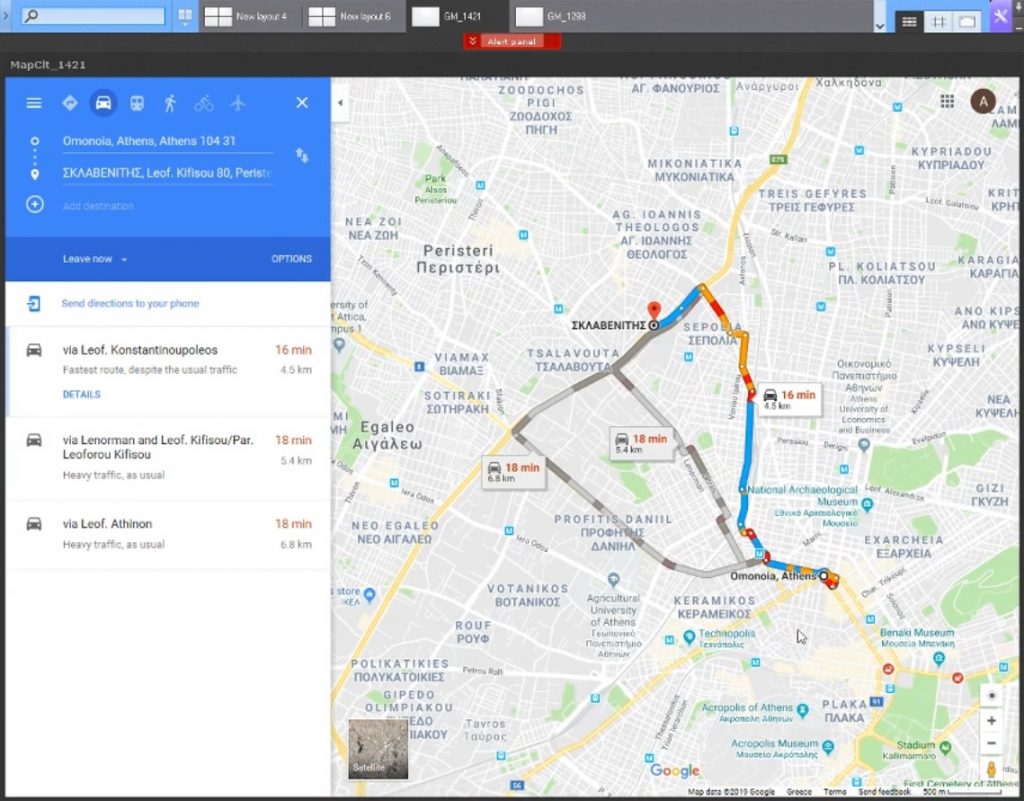The height and width of the screenshot is (801, 1024).
Task: Click the layouts icon beside search box
Action: coord(185,16)
